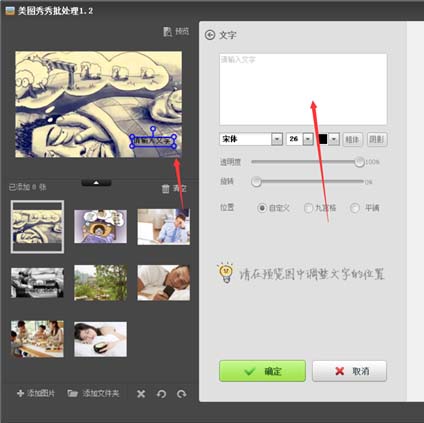Delete selected image with X icon
The image size is (424, 423).
click(x=141, y=394)
